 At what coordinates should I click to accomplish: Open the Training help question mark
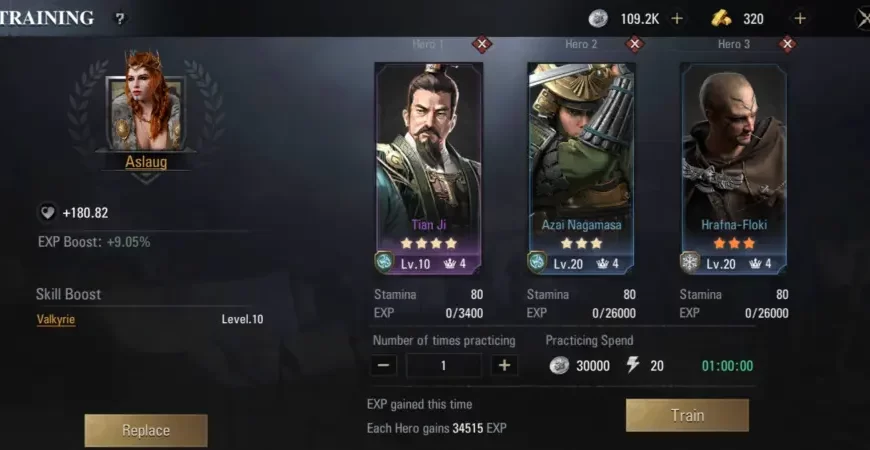(x=119, y=19)
